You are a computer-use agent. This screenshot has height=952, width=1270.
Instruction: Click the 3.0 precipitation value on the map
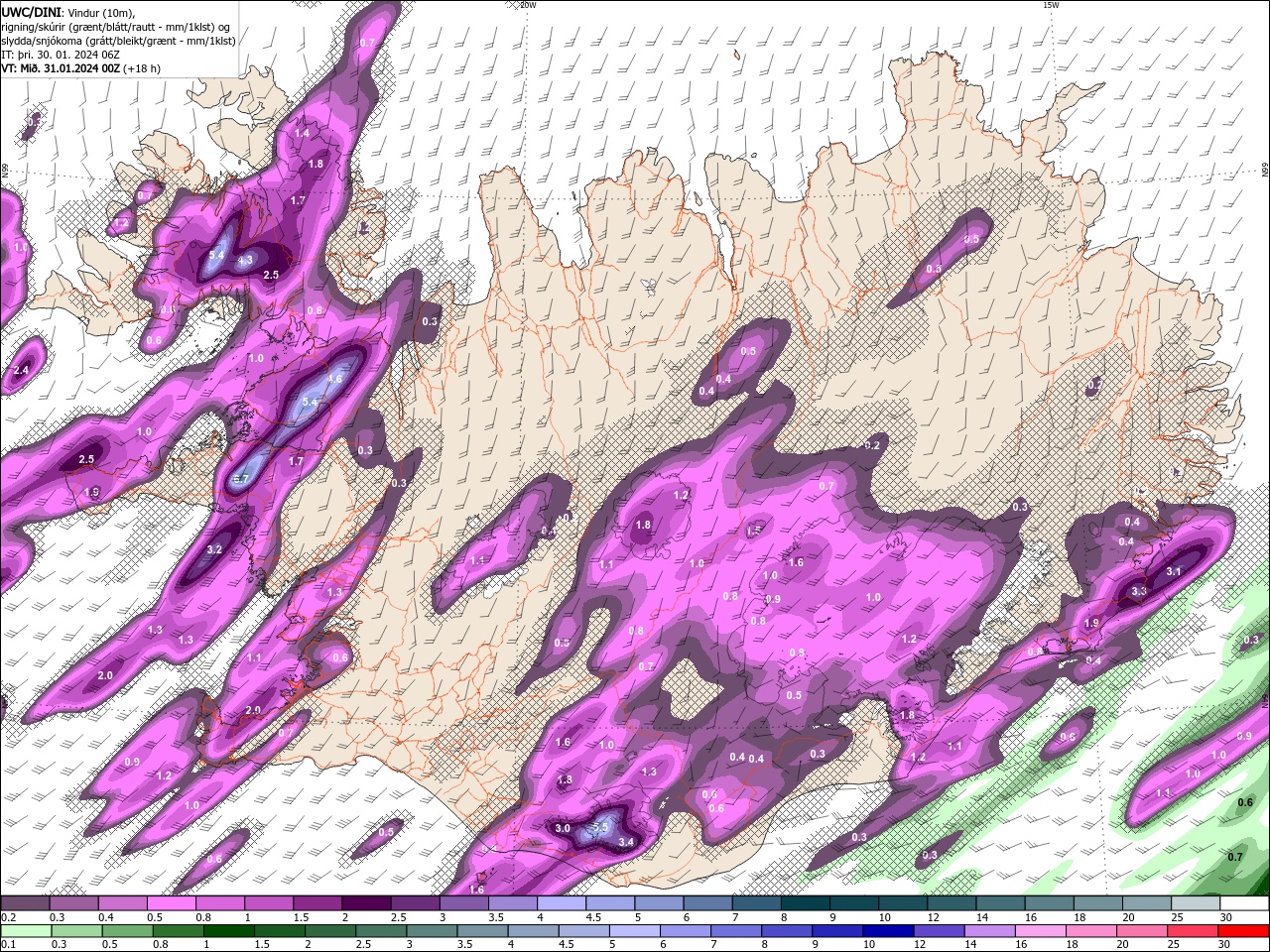coord(563,828)
